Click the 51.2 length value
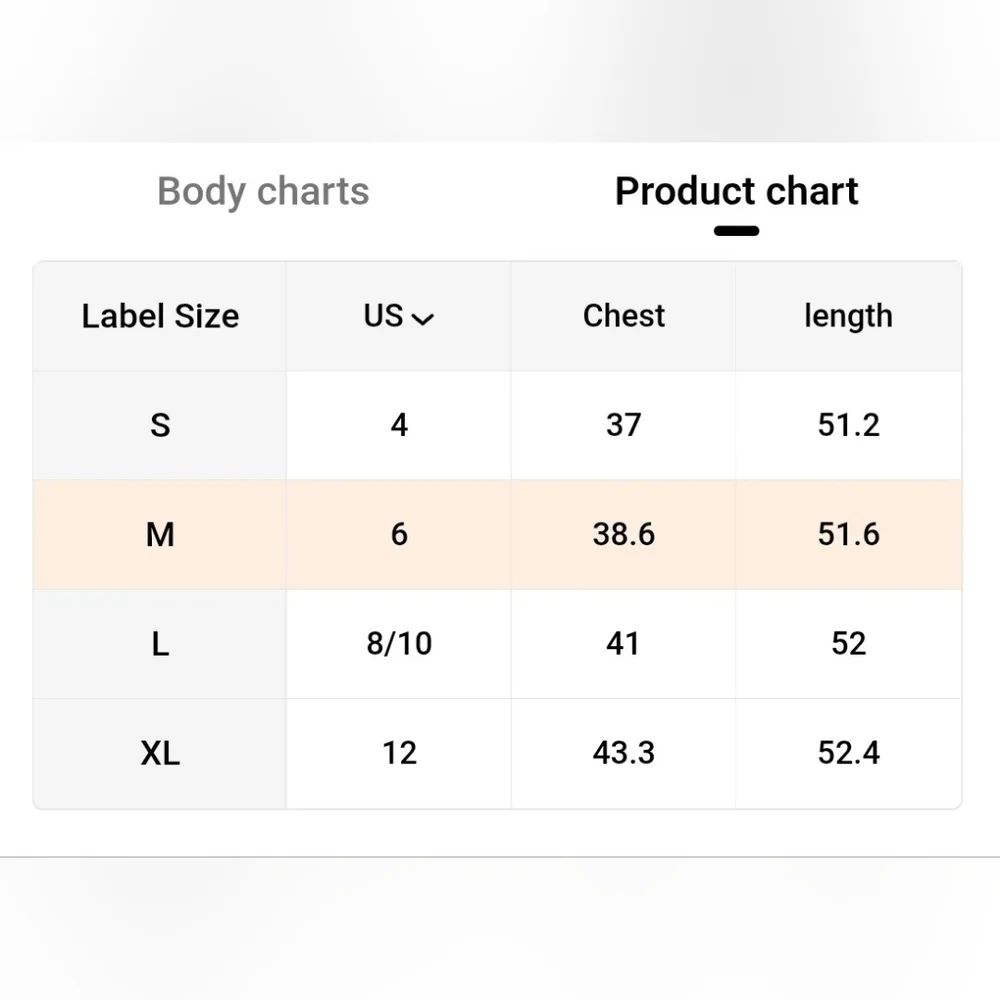Image resolution: width=1000 pixels, height=1000 pixels. click(848, 425)
